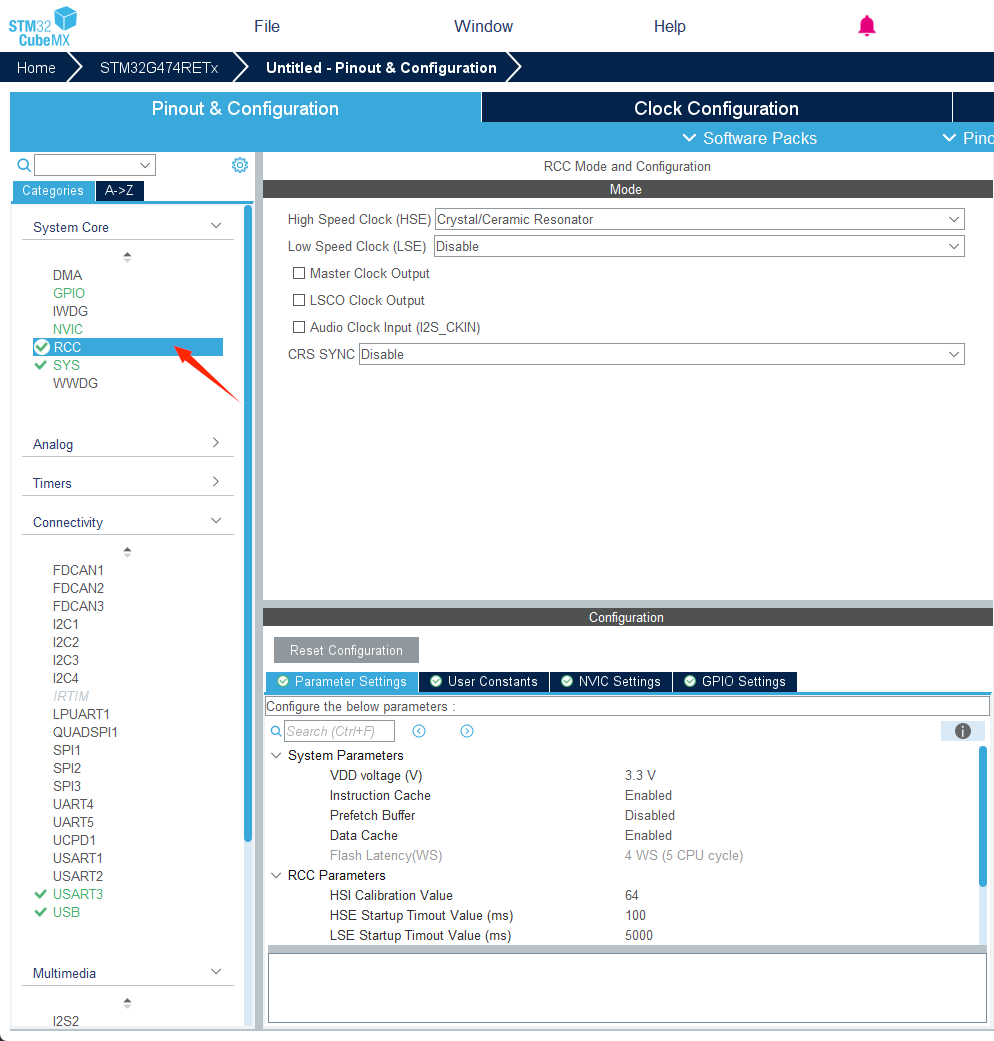Screen dimensions: 994x1041
Task: Expand the Analog category
Action: click(x=216, y=443)
